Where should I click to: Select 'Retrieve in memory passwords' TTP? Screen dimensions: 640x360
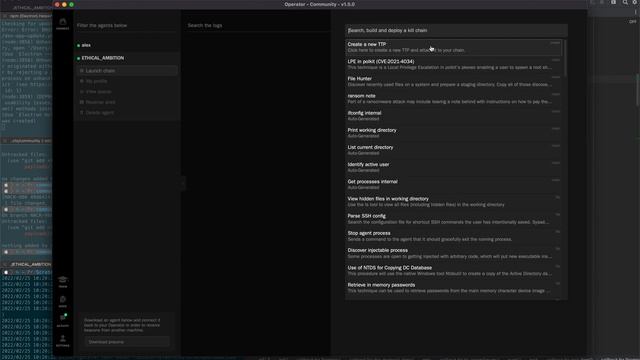pyautogui.click(x=454, y=287)
